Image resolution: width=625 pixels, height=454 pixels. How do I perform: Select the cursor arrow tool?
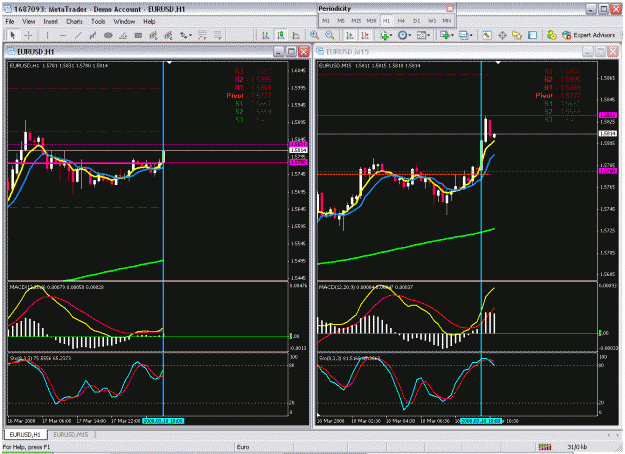tap(13, 35)
